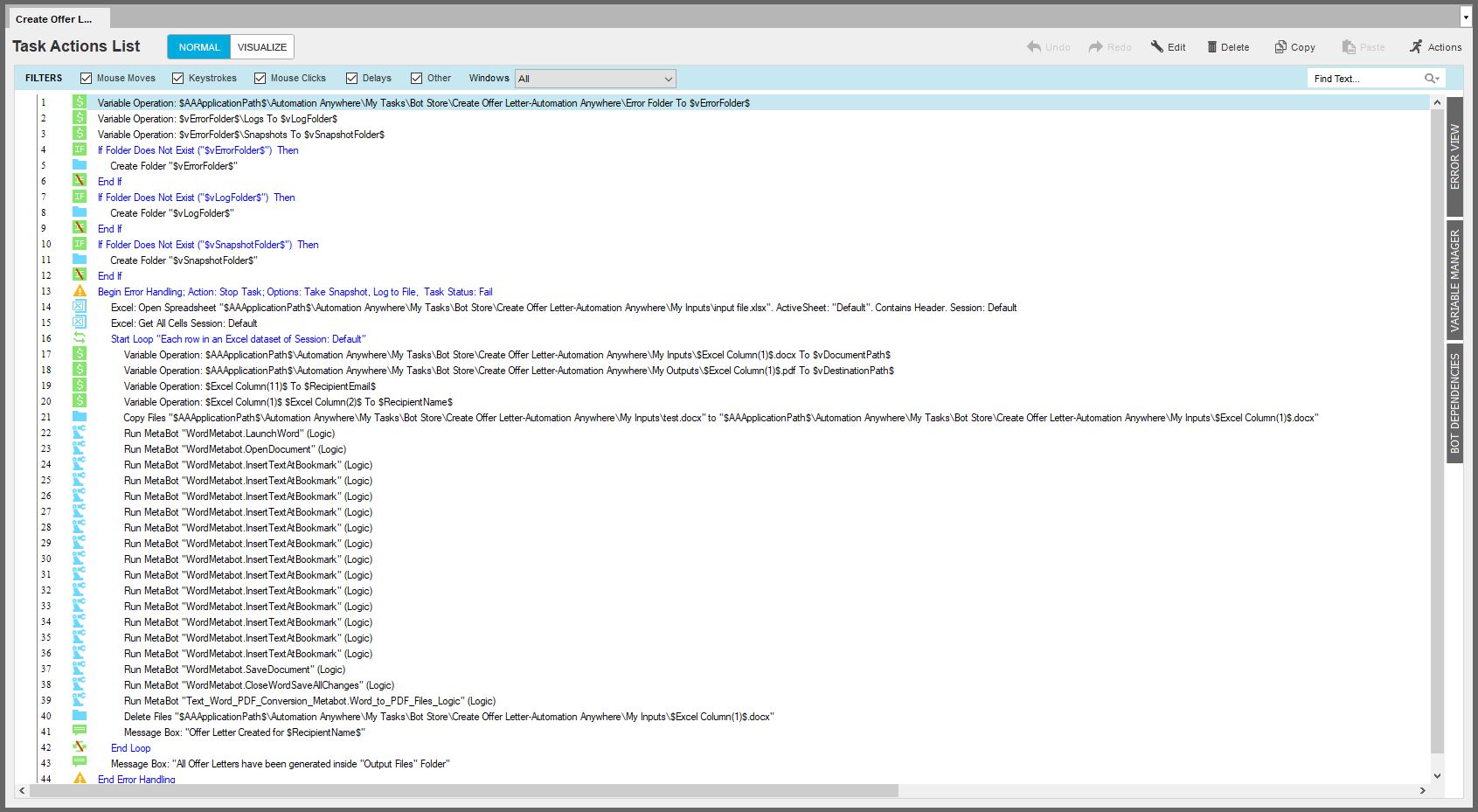Expand the Error View side panel

click(x=1454, y=157)
